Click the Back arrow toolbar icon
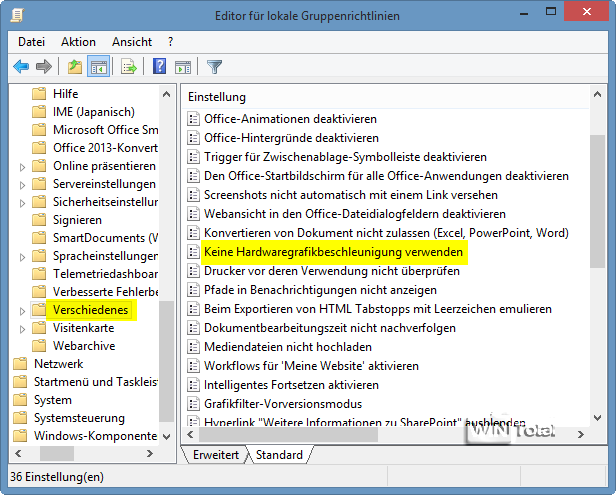The image size is (616, 495). [x=21, y=66]
